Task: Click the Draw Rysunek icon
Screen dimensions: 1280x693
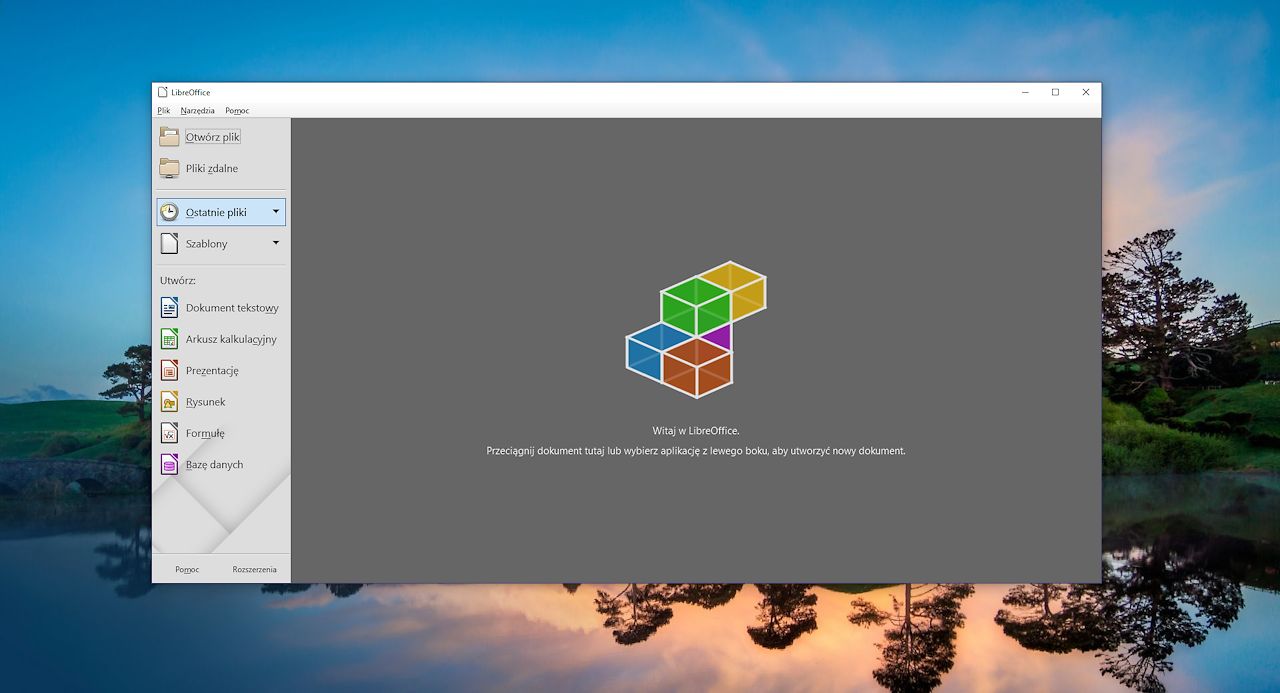Action: pos(169,402)
